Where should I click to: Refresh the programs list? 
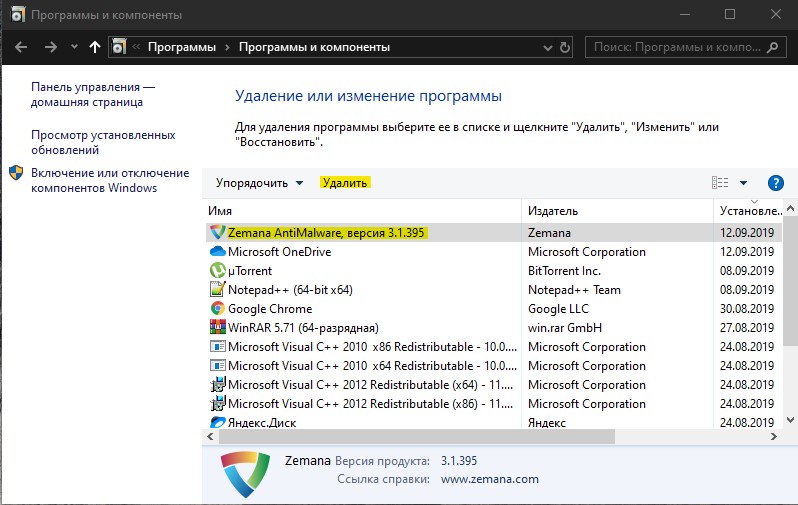pos(565,47)
